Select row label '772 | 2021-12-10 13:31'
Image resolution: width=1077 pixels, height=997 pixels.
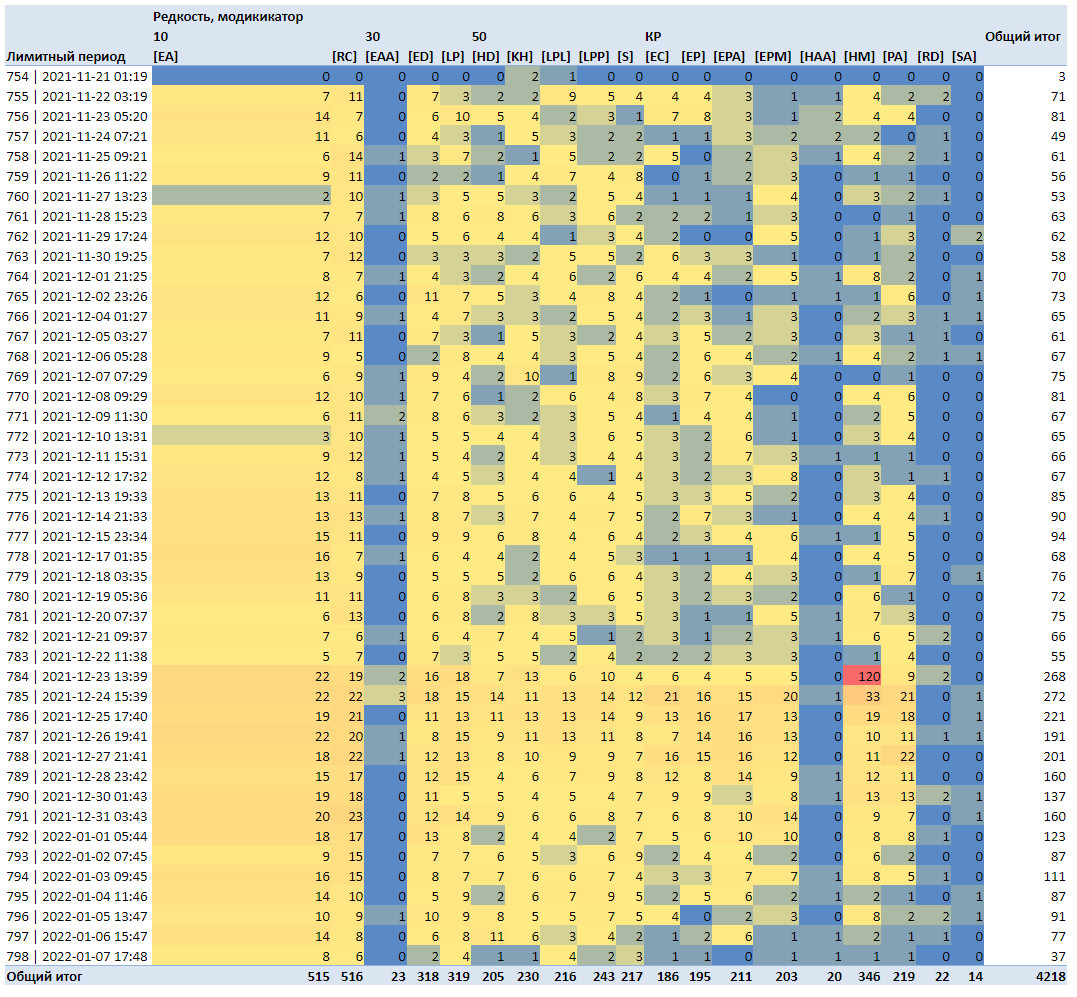click(x=77, y=436)
